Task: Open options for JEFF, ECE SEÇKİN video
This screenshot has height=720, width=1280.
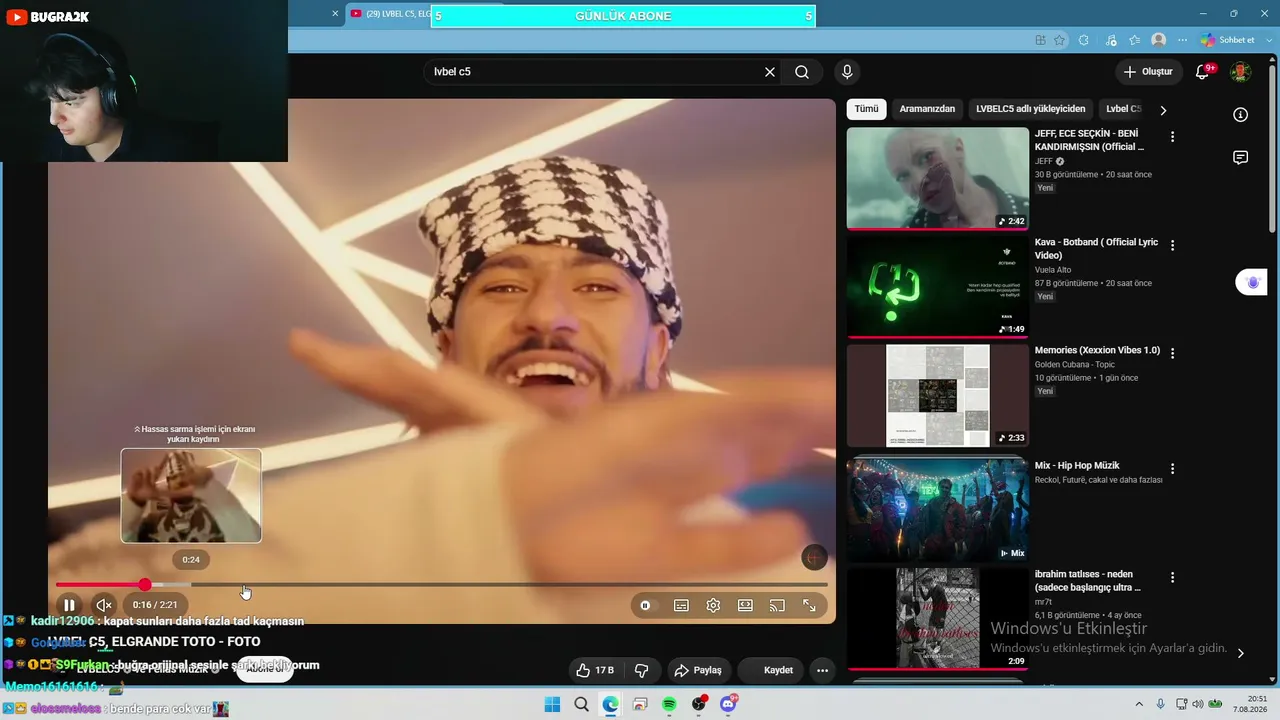Action: (x=1173, y=137)
